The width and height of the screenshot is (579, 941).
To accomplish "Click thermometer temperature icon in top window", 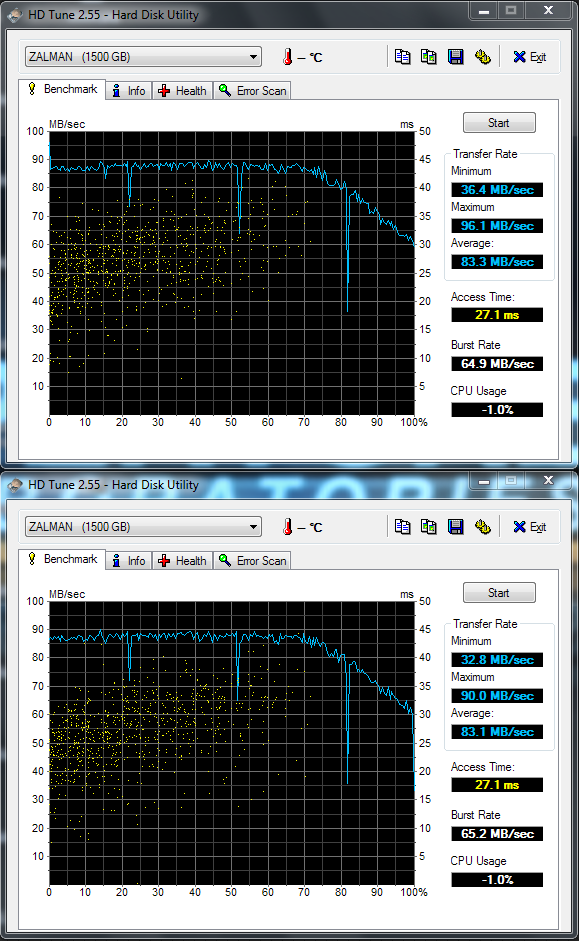I will click(287, 57).
